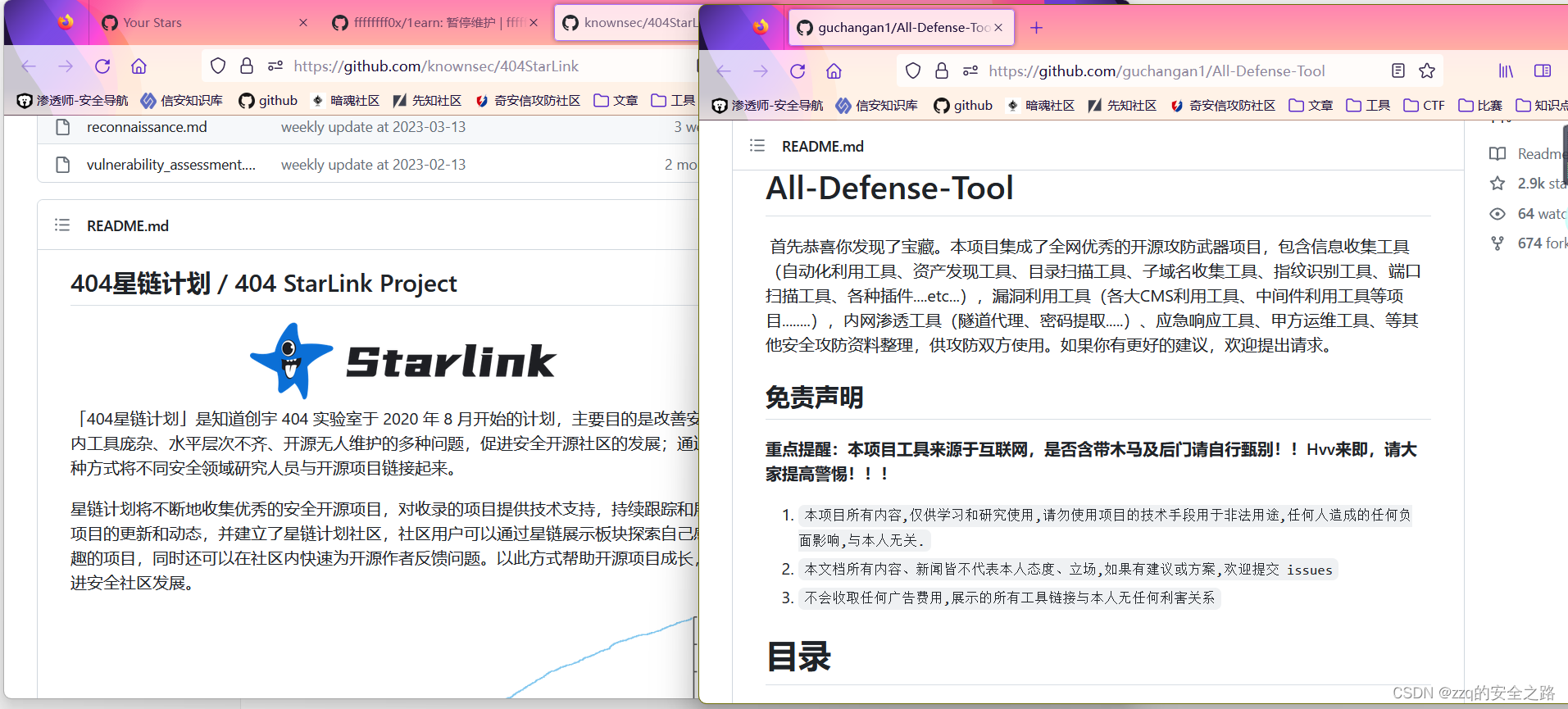Close the Your Stars tab

click(303, 23)
